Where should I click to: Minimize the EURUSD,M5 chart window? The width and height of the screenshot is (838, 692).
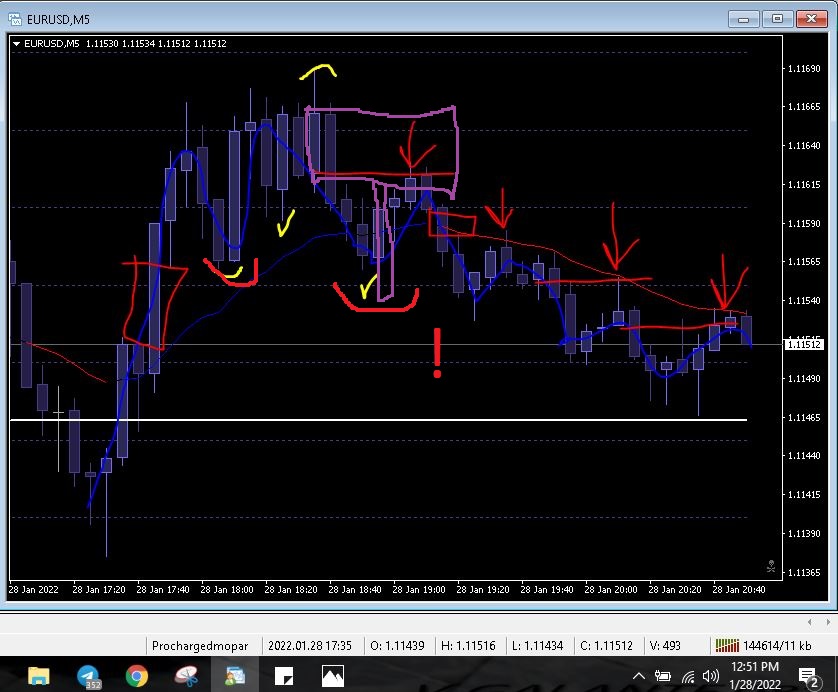click(x=743, y=19)
